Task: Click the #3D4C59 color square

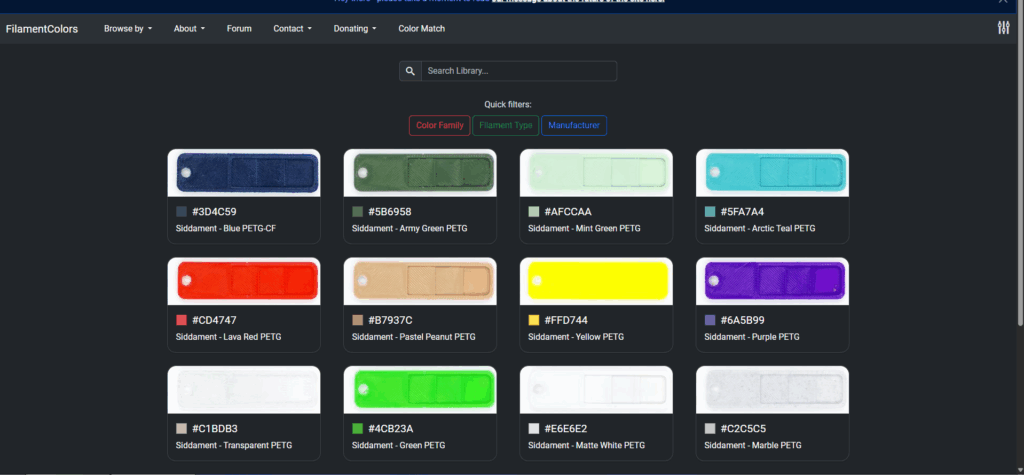Action: [x=182, y=212]
